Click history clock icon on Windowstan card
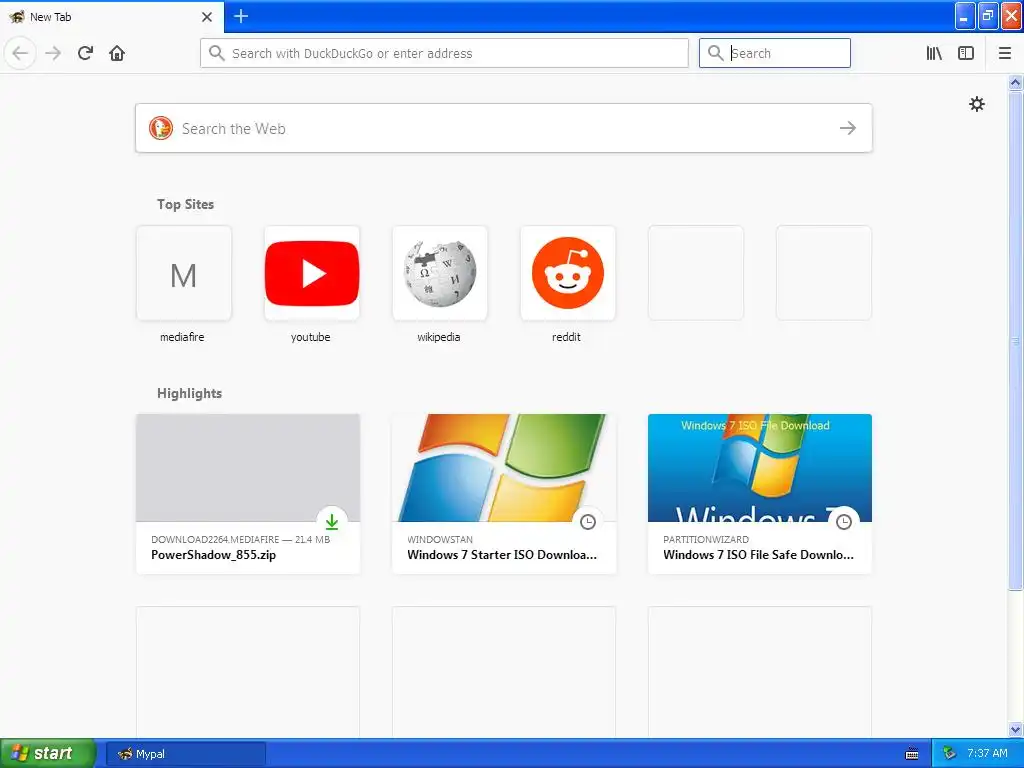 (x=588, y=521)
